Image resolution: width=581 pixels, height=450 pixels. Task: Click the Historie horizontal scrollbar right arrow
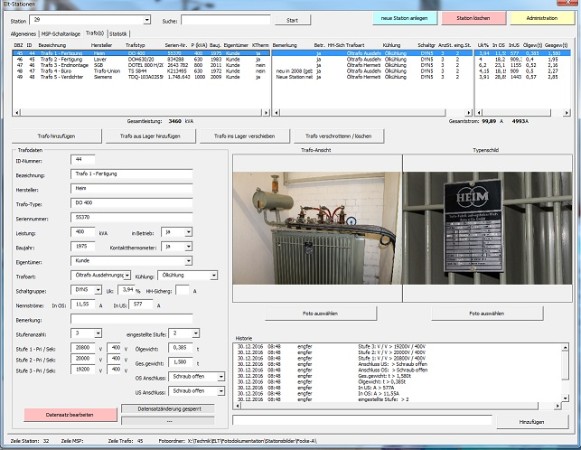[557, 406]
